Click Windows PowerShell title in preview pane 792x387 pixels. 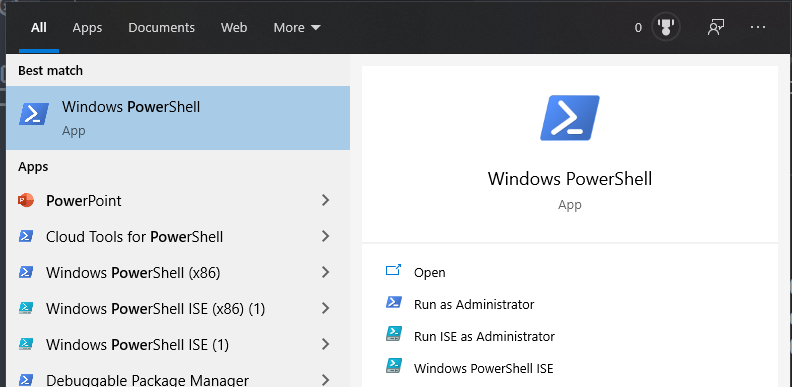point(570,179)
